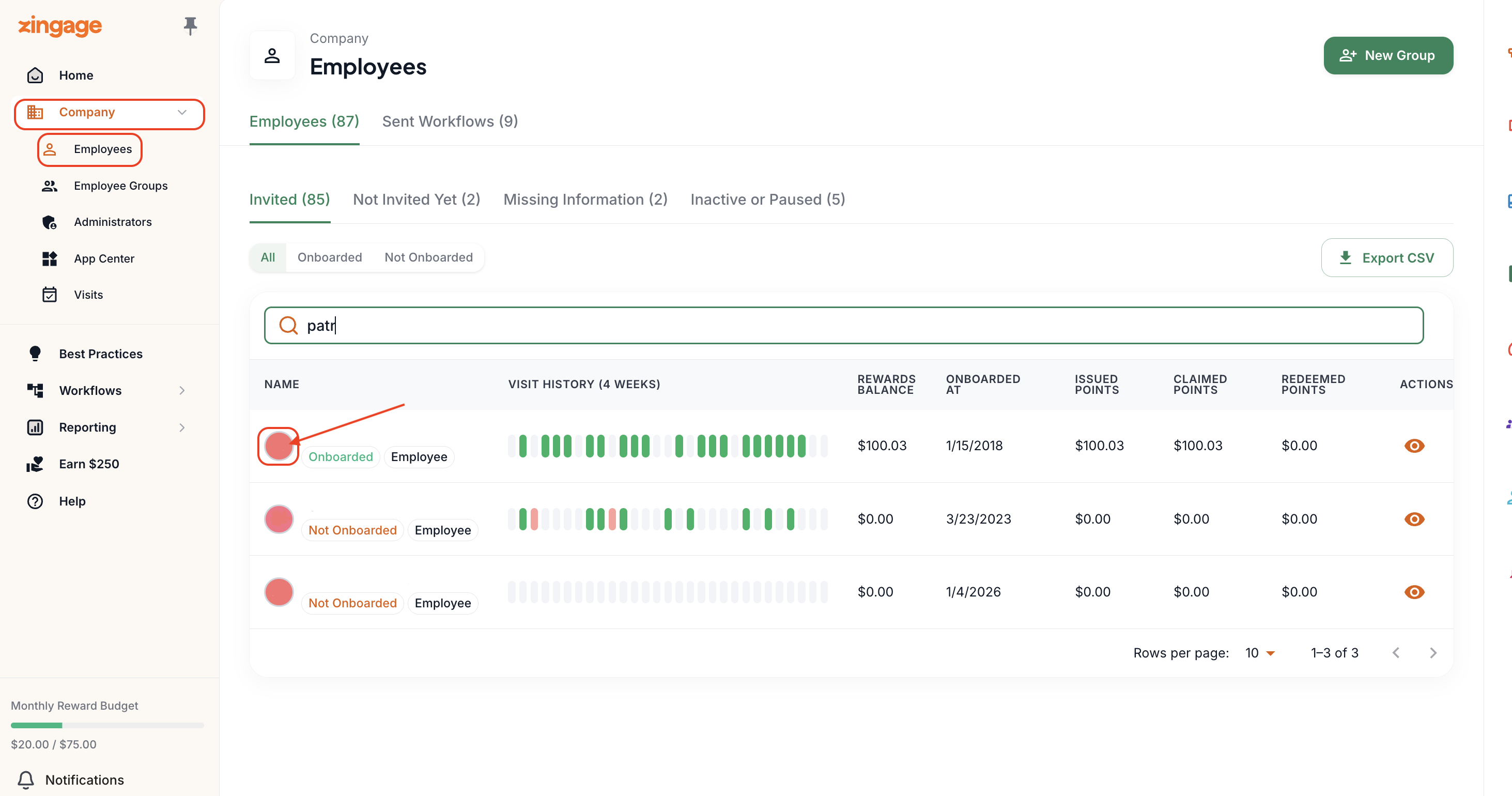Viewport: 1512px width, 796px height.
Task: Open avatar of employee onboarded 1/4/2026
Action: point(279,592)
